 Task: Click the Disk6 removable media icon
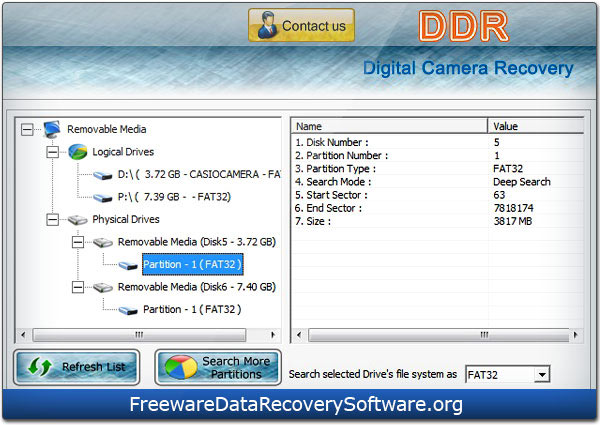coord(103,287)
